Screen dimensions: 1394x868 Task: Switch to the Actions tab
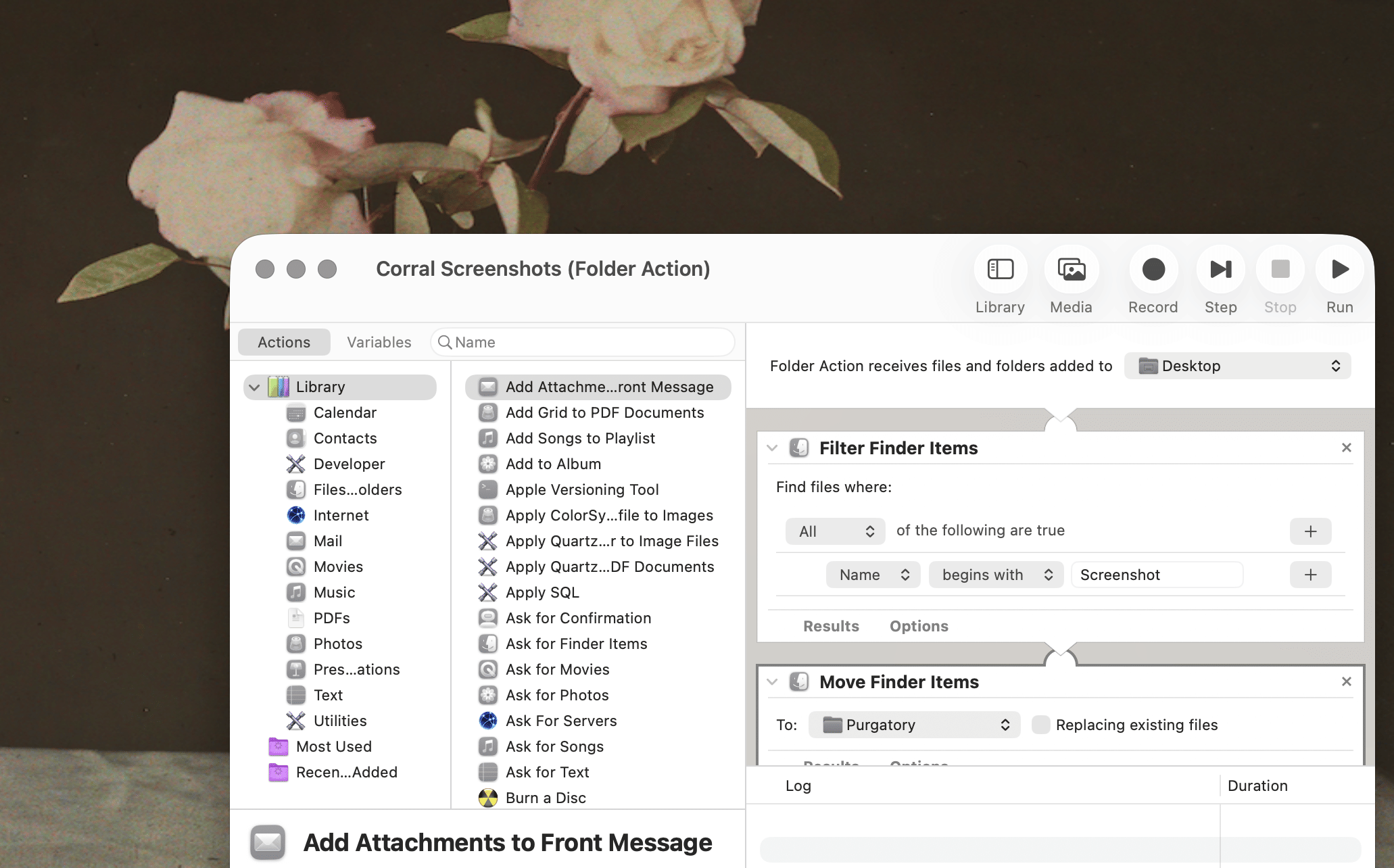pos(284,342)
